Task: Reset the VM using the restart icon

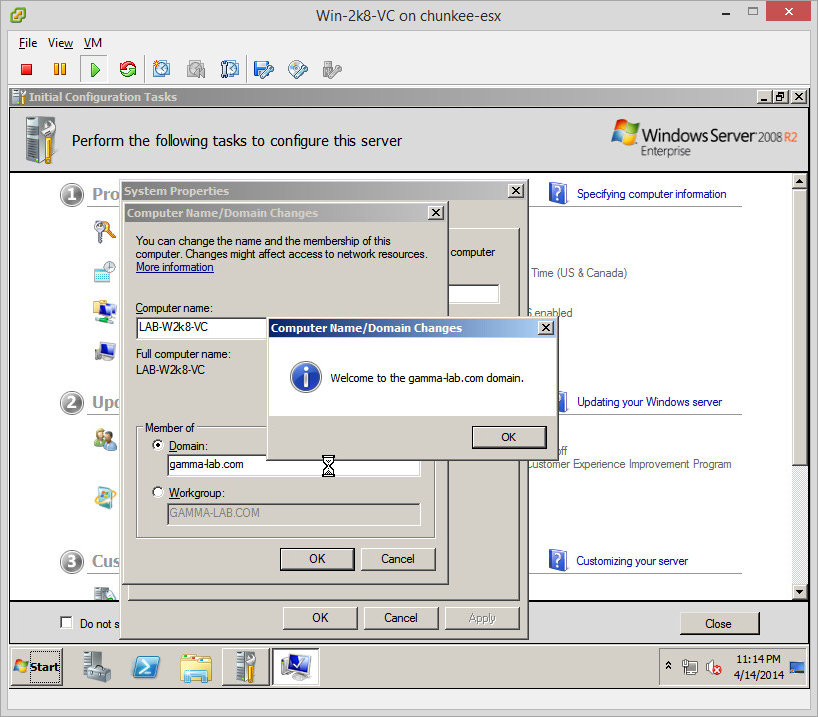Action: pos(127,69)
